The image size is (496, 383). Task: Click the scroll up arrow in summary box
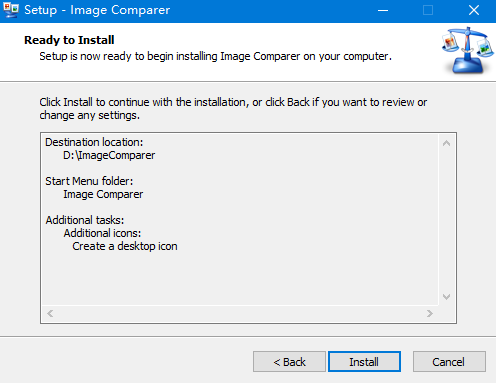coord(446,143)
